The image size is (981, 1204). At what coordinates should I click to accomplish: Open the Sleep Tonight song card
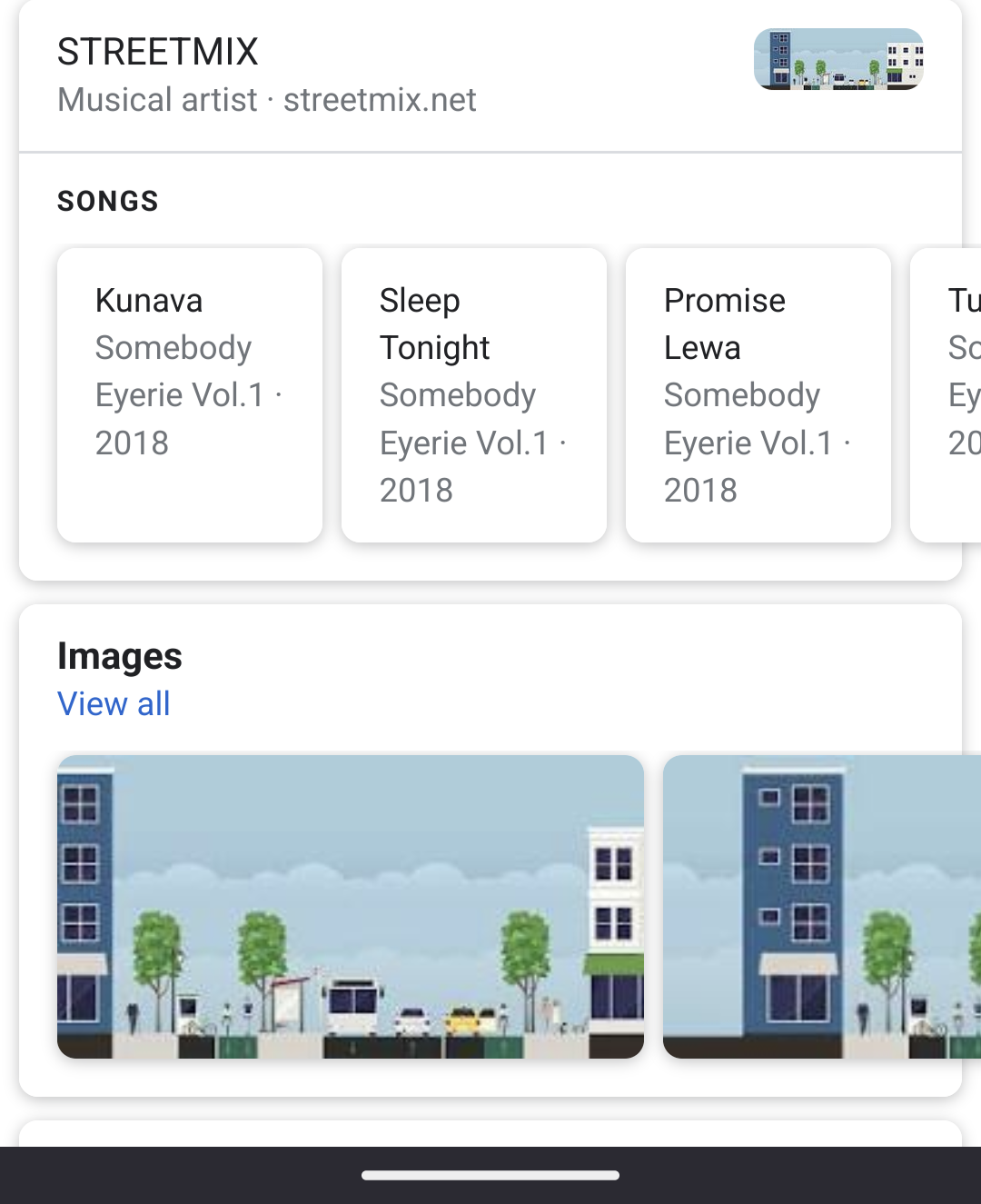pyautogui.click(x=474, y=395)
